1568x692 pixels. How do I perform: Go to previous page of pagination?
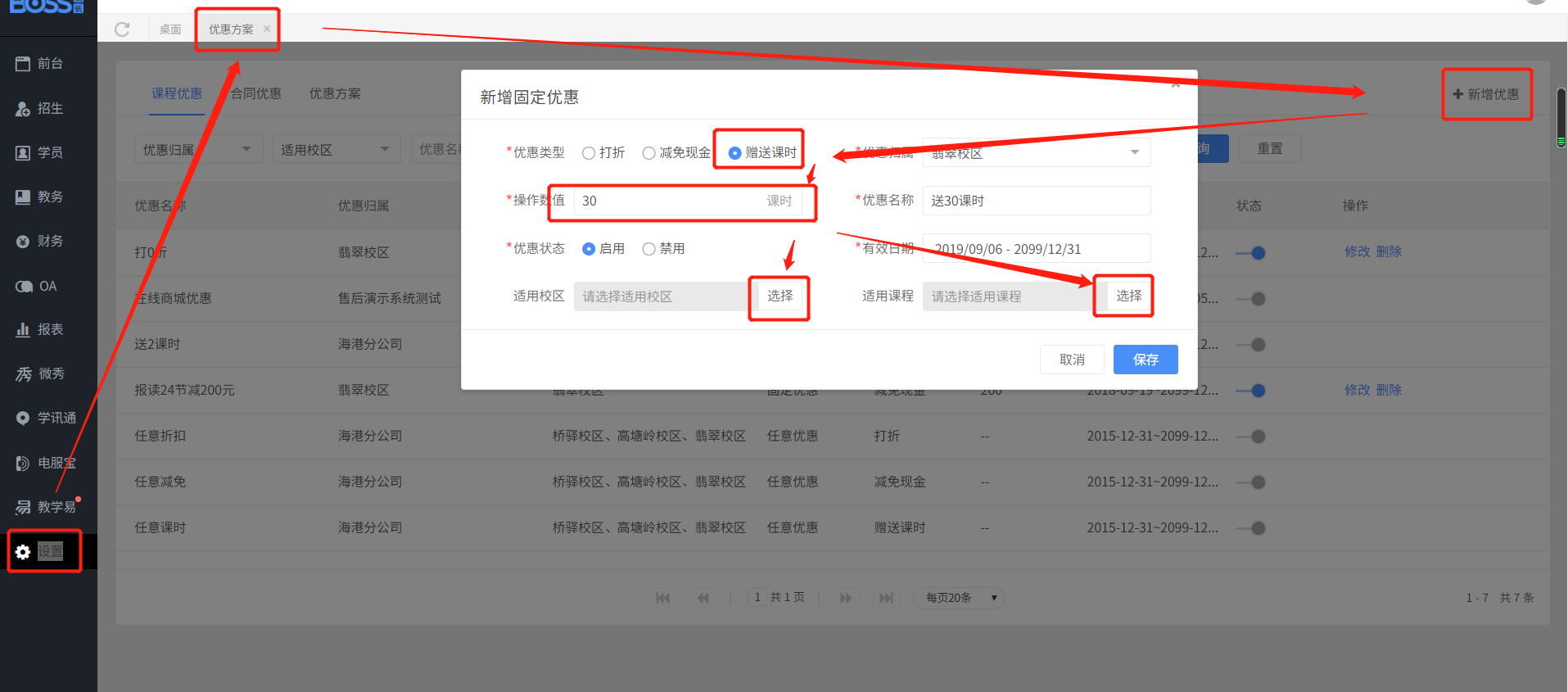703,598
